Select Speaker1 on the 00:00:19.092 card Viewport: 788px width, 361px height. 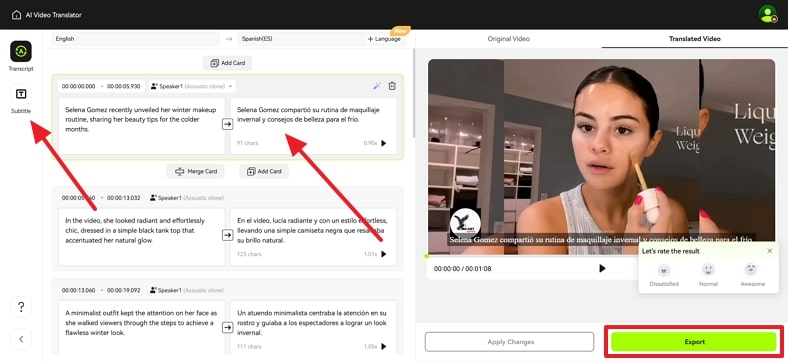[x=187, y=290]
